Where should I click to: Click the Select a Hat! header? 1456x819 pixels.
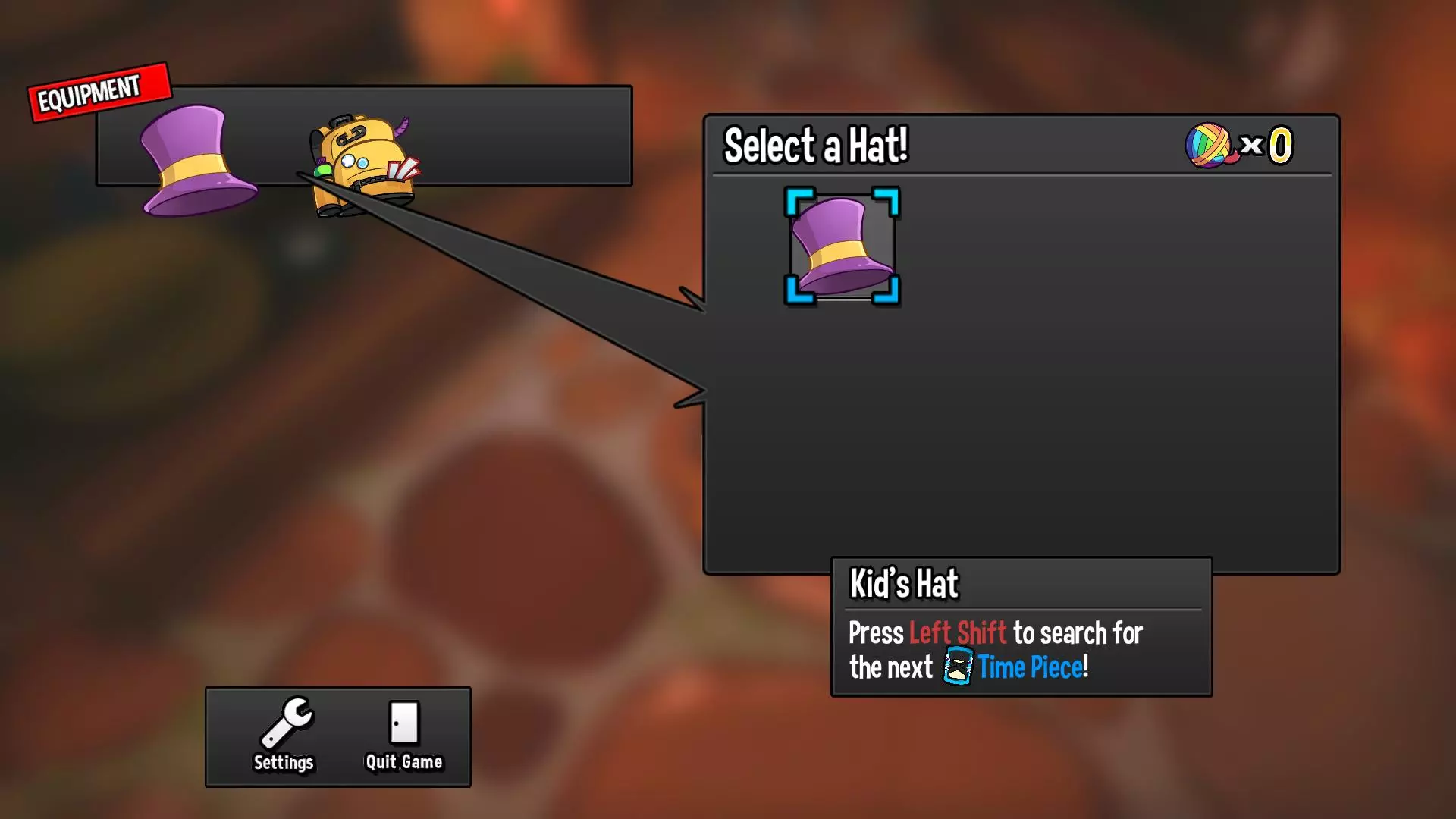(x=816, y=146)
